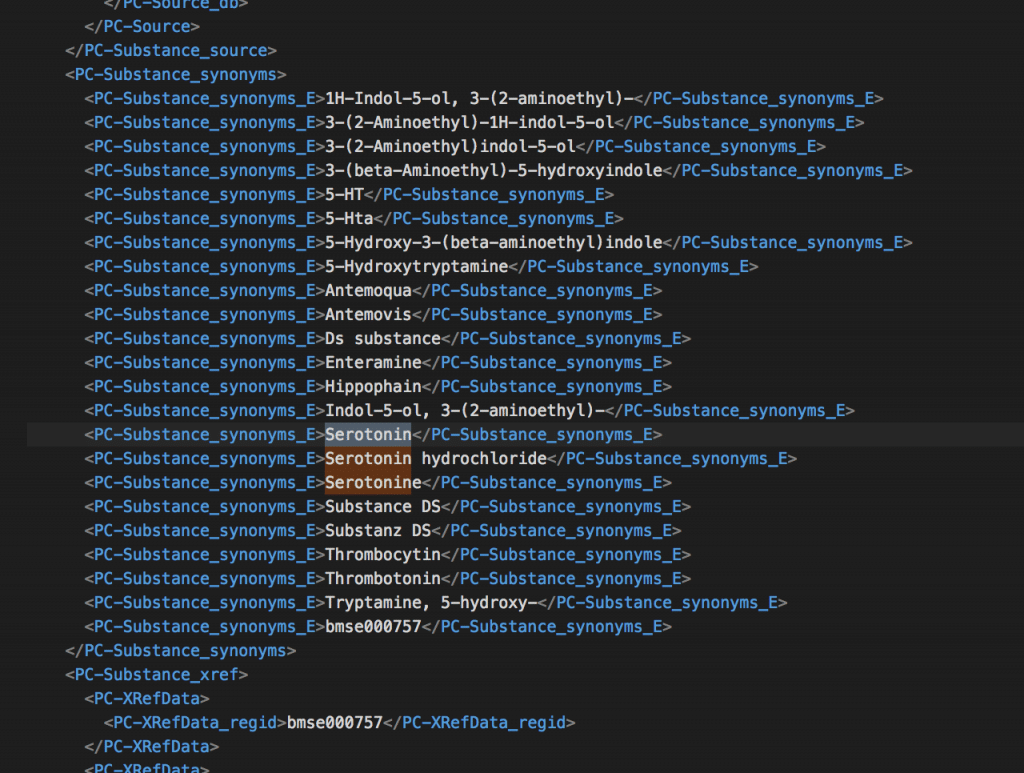Screen dimensions: 1024x773
Task: Click 'bmse000757' inside PC-XRefData_regid element
Action: [x=334, y=723]
